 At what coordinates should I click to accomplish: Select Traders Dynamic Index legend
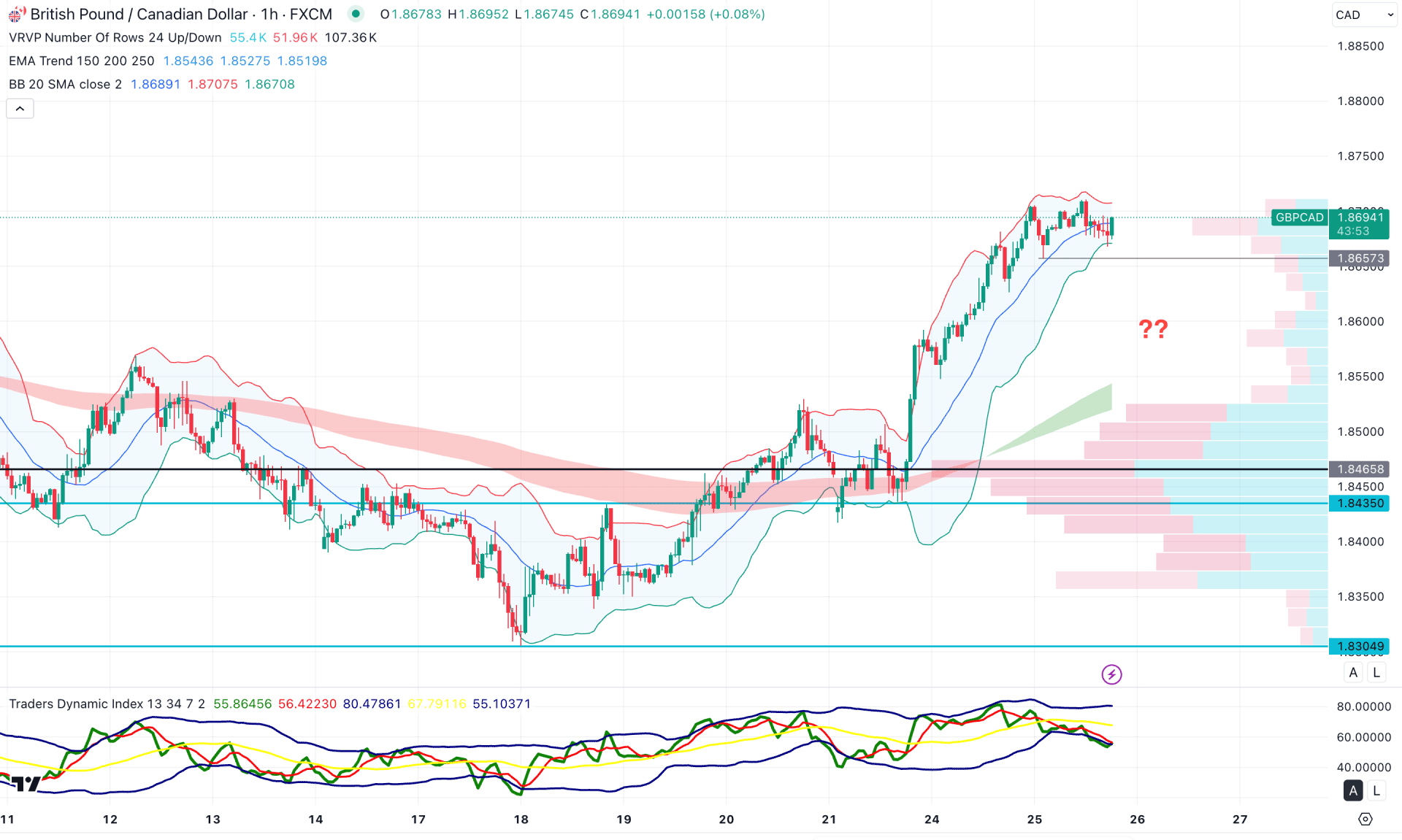[107, 704]
